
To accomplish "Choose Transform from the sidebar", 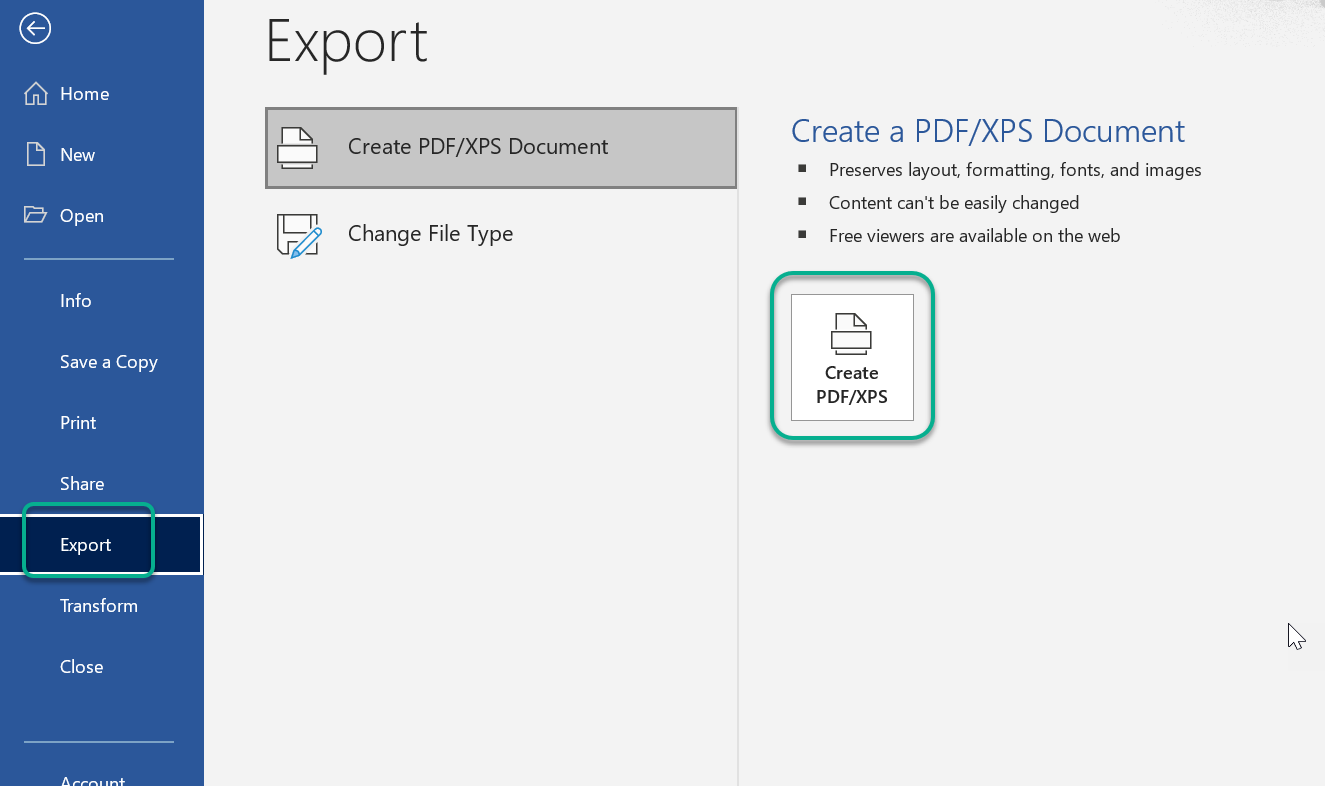I will (98, 606).
